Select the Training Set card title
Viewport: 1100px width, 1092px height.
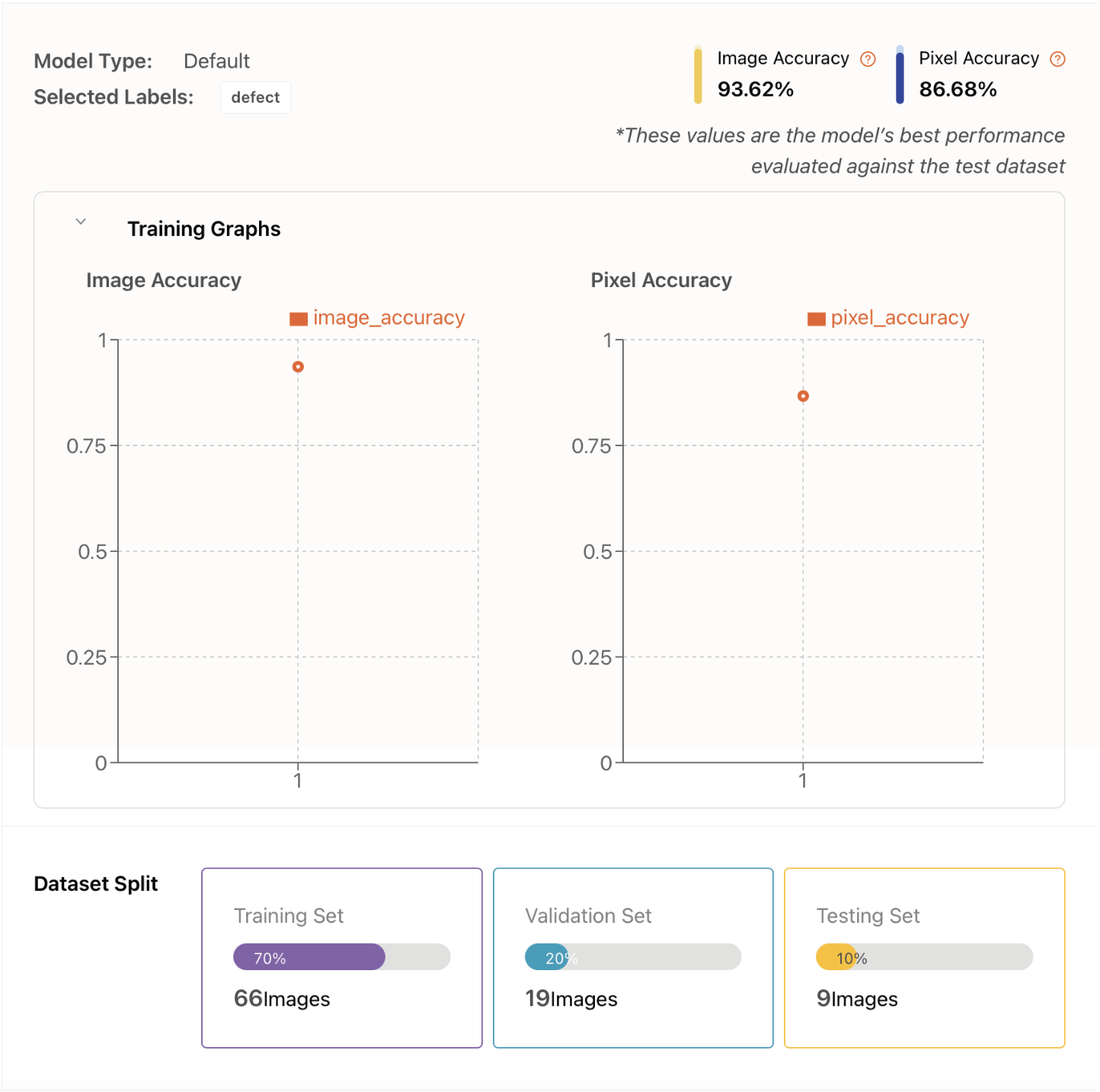coord(289,915)
